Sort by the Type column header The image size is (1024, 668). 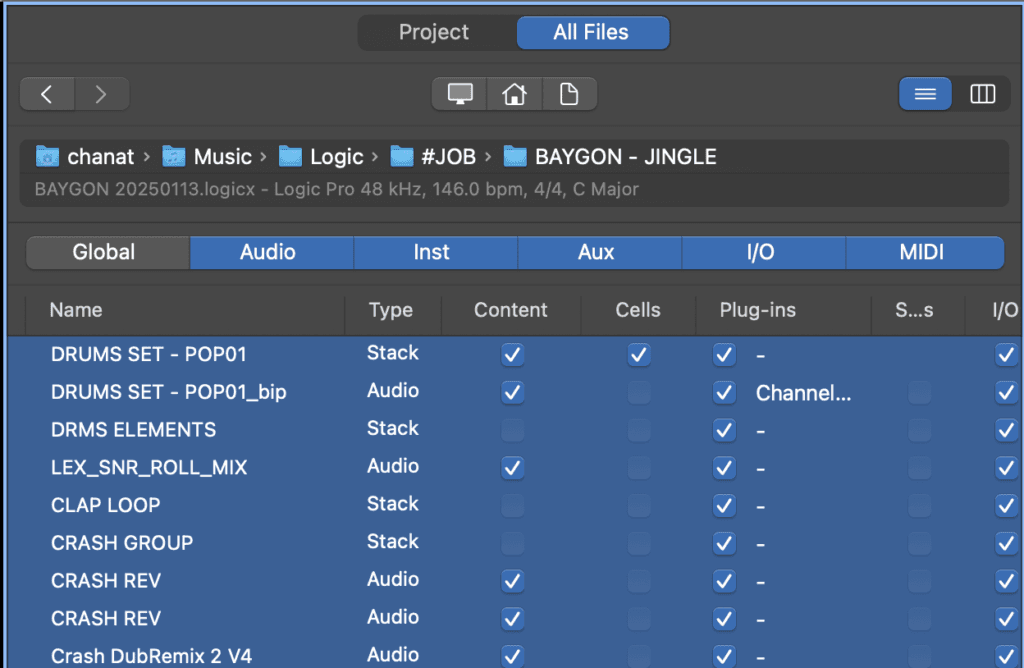coord(391,310)
